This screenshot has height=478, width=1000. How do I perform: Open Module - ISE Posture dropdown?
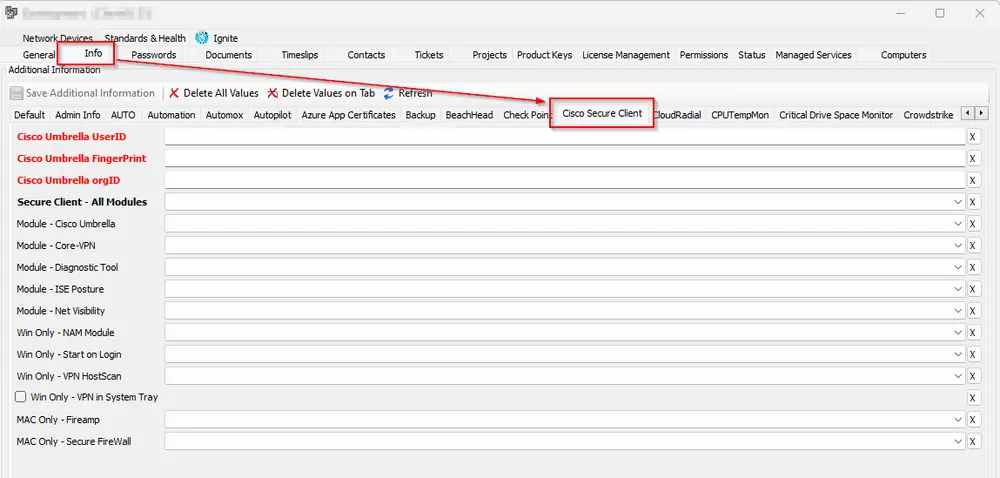point(957,289)
